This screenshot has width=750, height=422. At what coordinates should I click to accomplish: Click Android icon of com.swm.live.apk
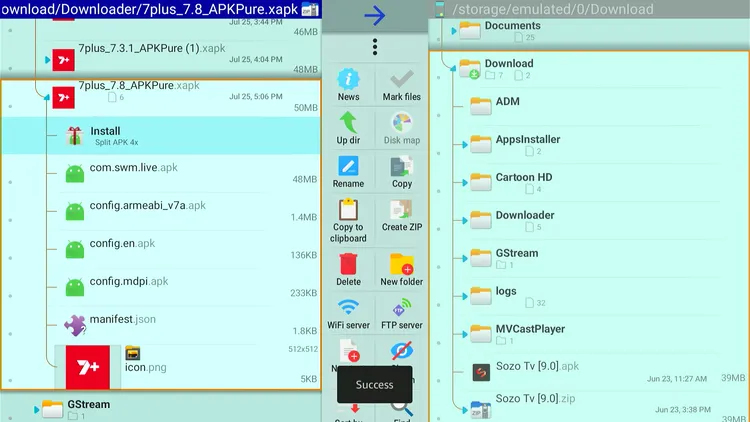75,173
